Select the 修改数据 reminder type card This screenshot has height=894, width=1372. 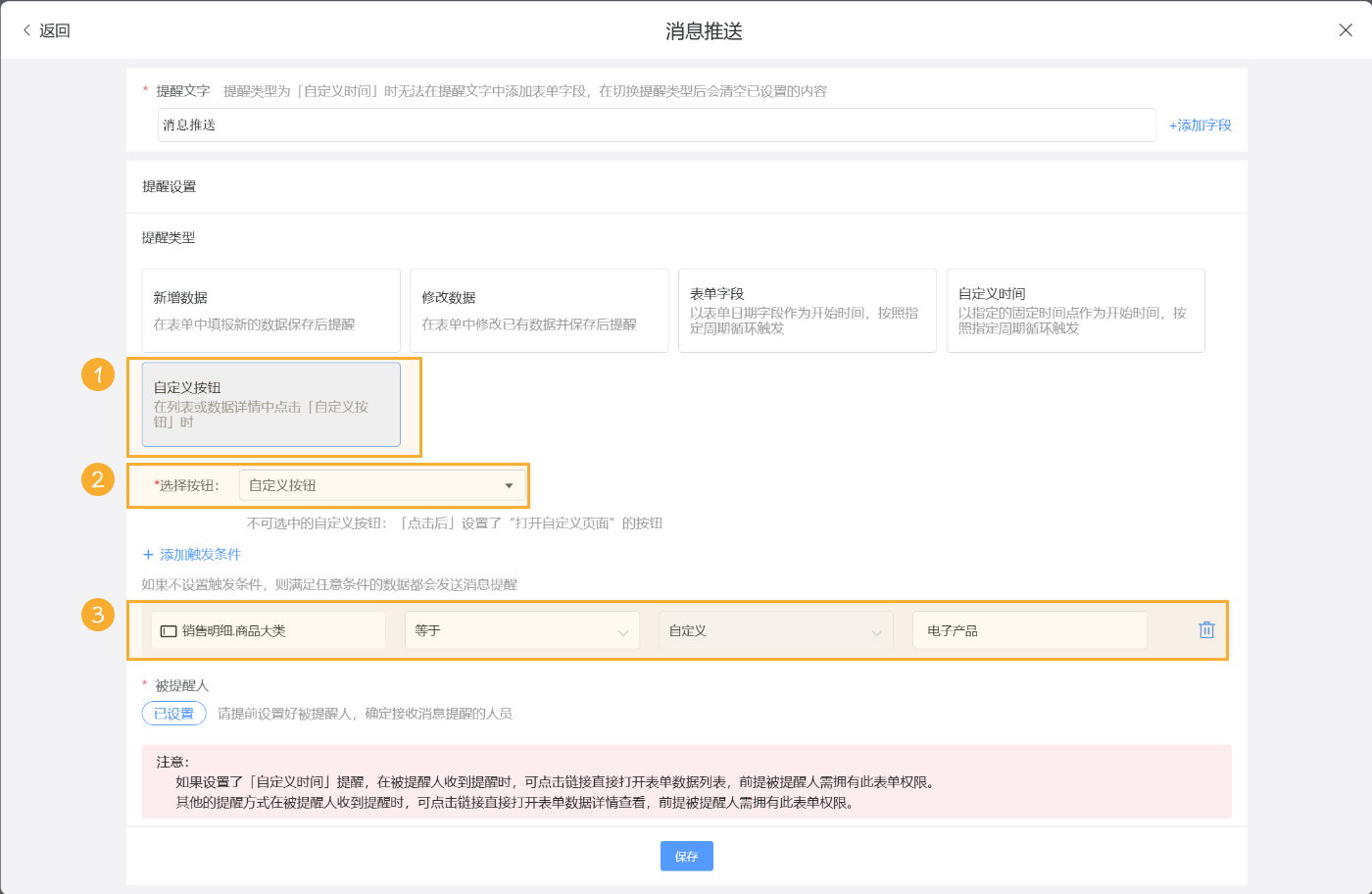coord(539,310)
